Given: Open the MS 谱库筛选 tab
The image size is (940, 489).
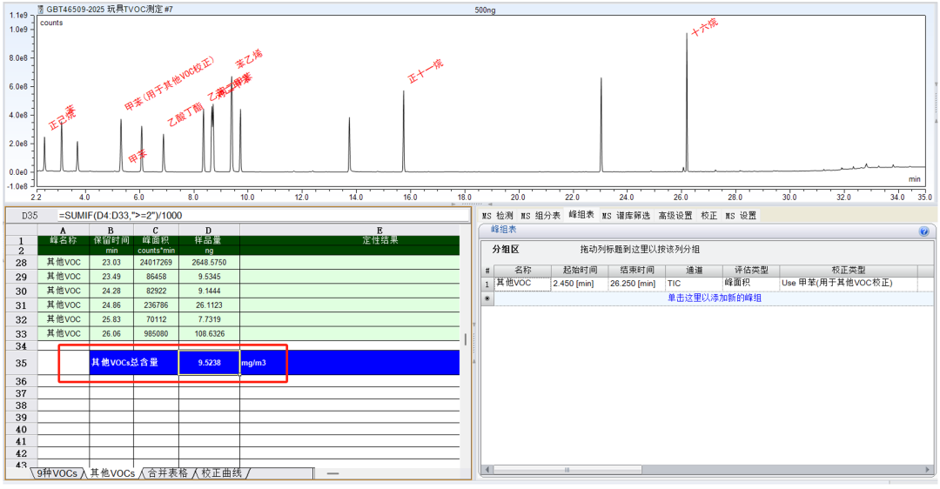Looking at the screenshot, I should (x=626, y=215).
